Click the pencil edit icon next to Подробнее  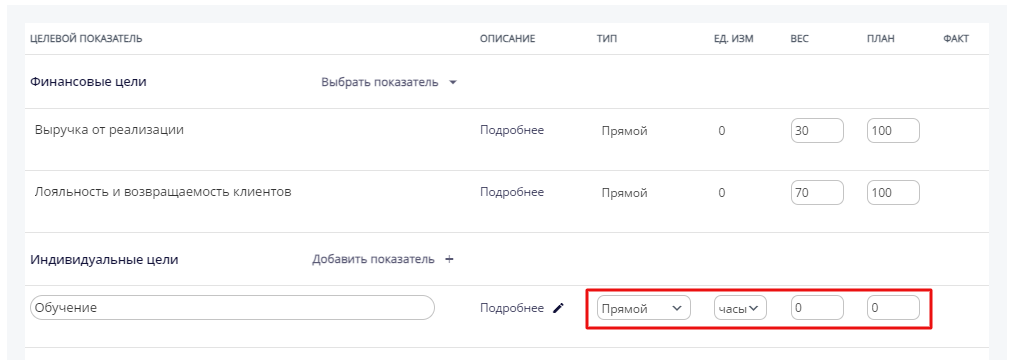[x=559, y=308]
